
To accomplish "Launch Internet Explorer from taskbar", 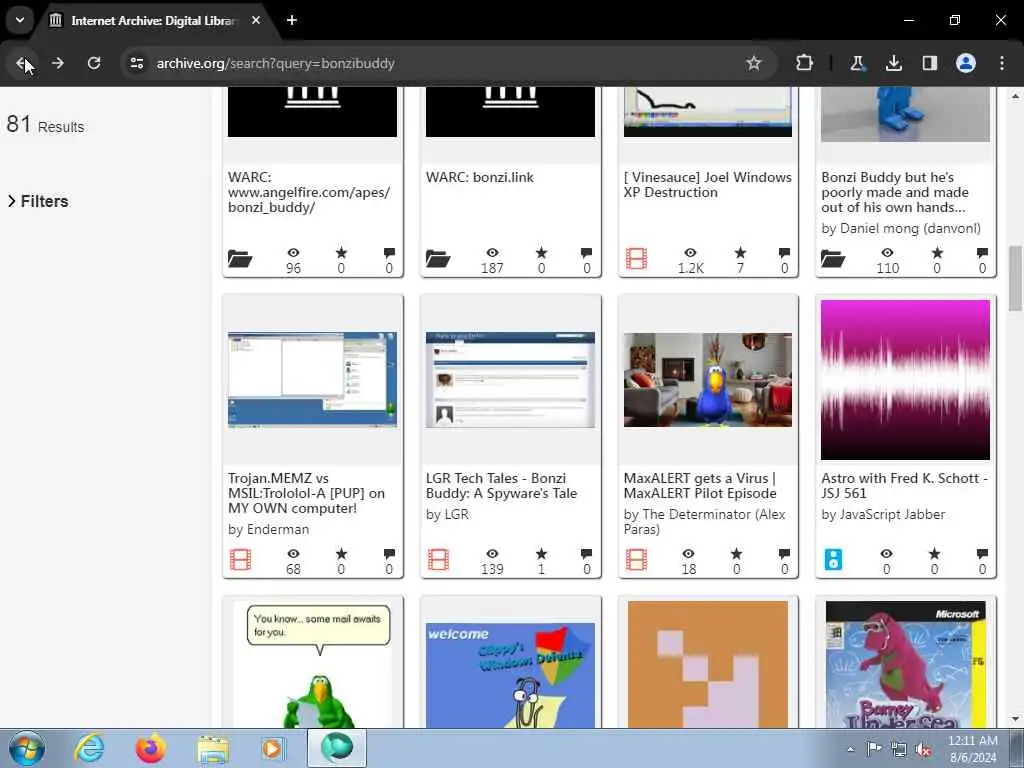I will pyautogui.click(x=89, y=748).
